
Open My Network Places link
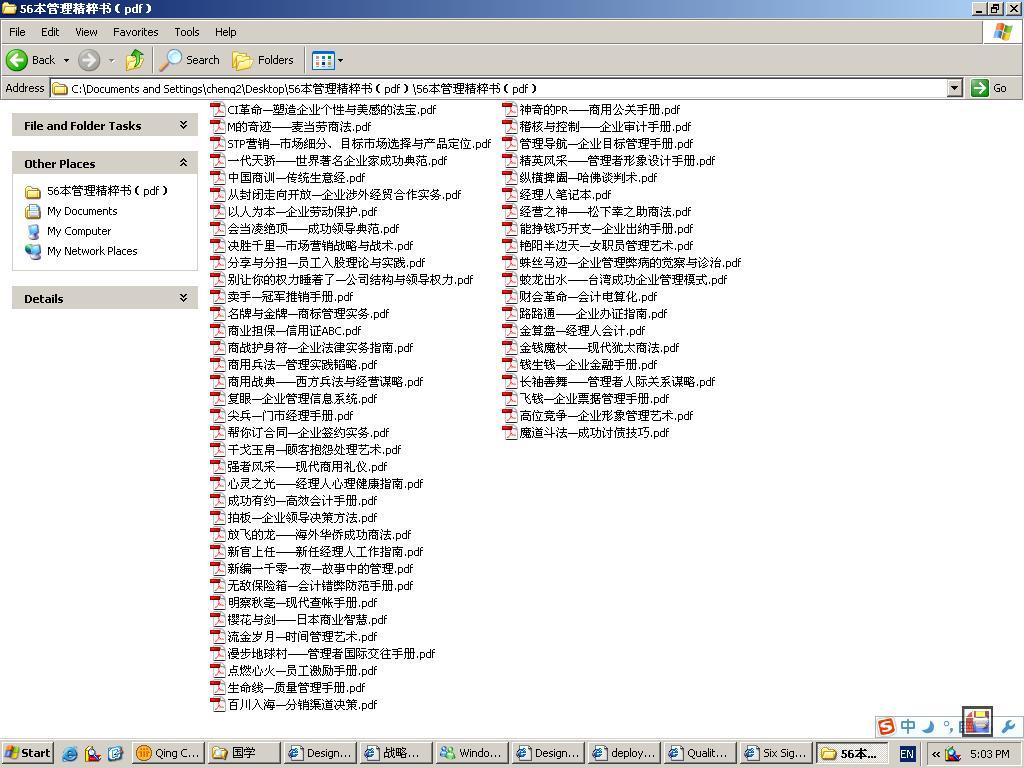coord(92,251)
